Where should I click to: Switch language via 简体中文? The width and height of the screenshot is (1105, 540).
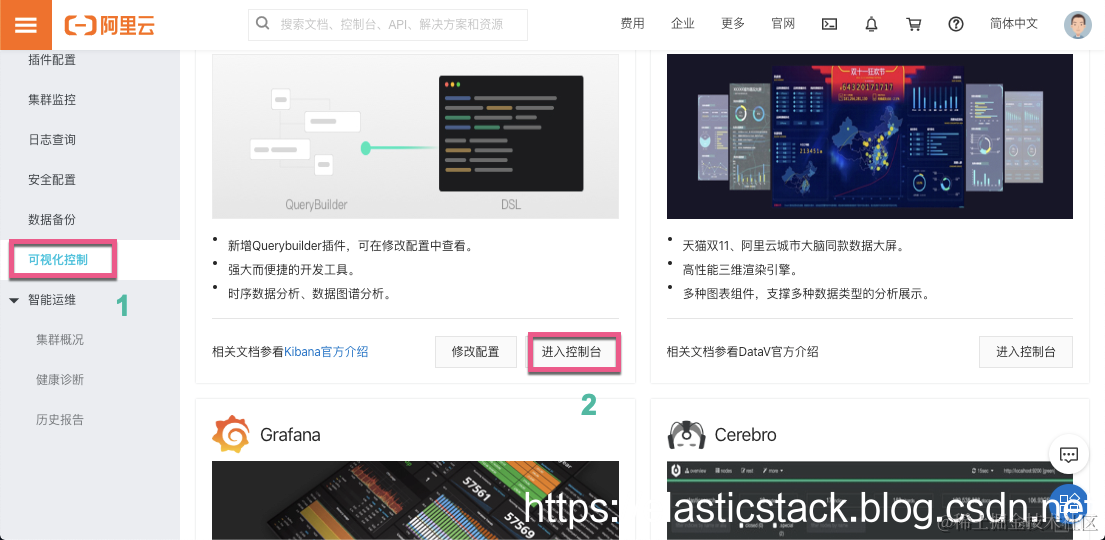click(1013, 24)
